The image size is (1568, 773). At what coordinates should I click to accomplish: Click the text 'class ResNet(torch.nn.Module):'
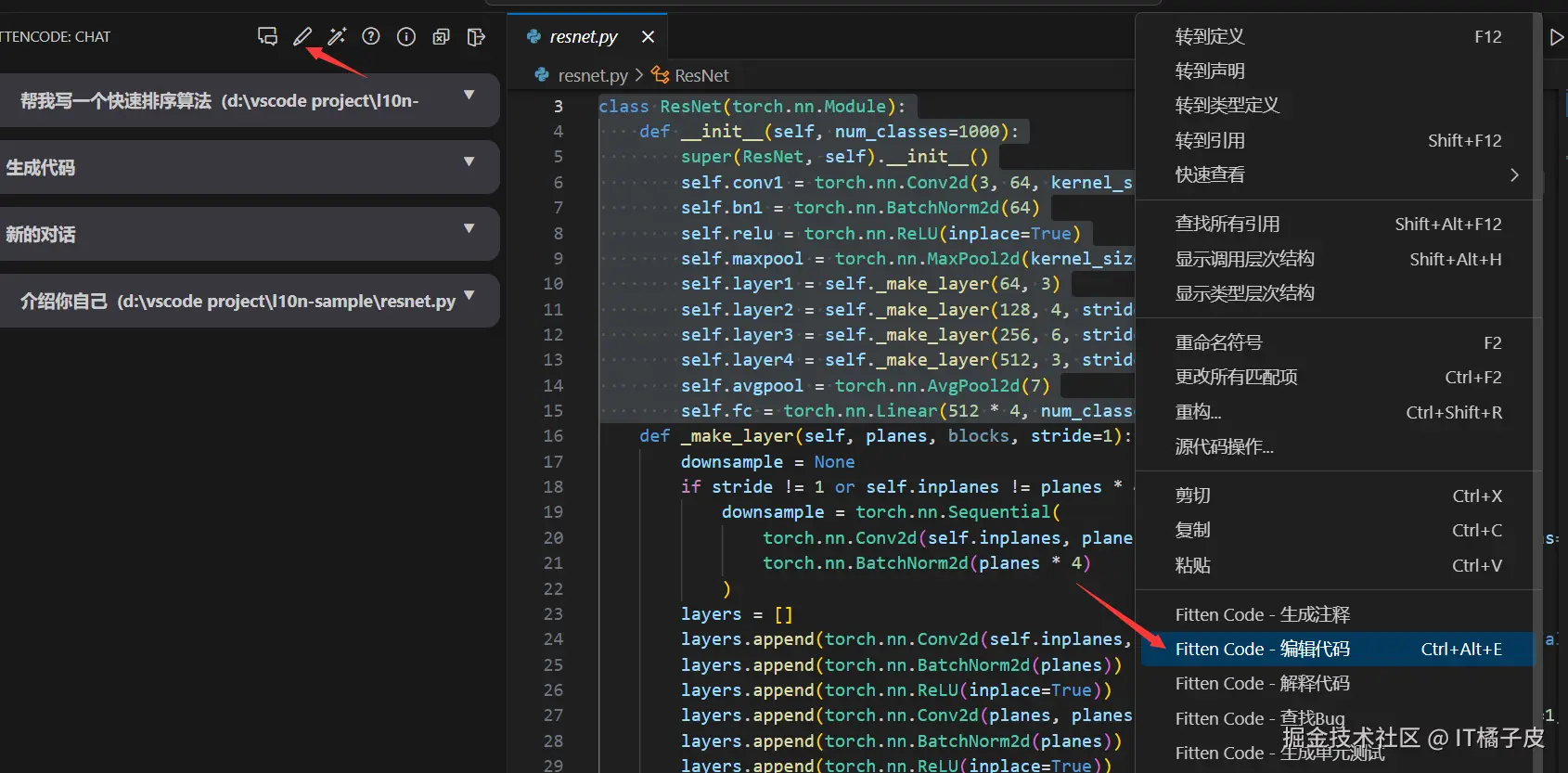tap(752, 106)
